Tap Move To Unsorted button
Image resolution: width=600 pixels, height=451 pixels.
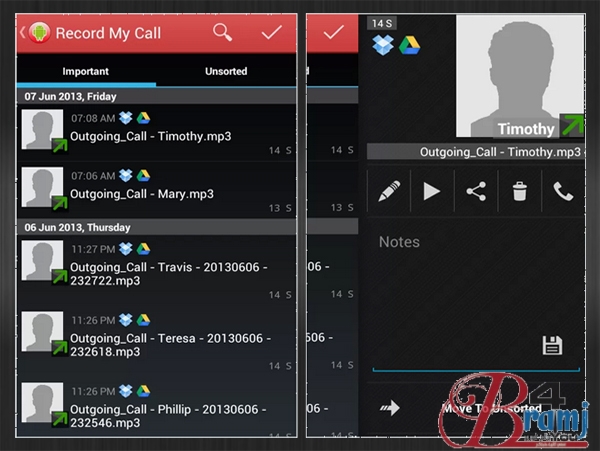click(x=476, y=408)
